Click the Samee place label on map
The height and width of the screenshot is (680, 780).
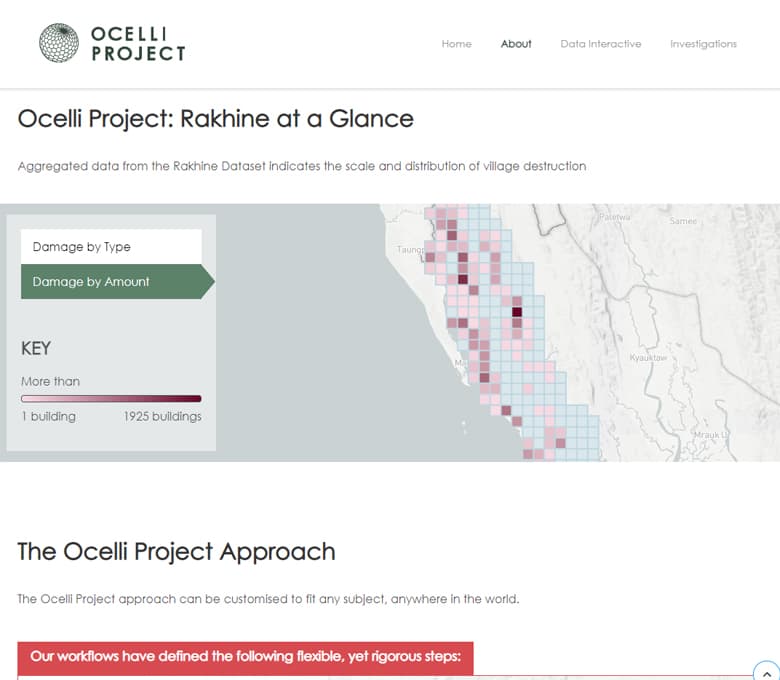[x=683, y=221]
